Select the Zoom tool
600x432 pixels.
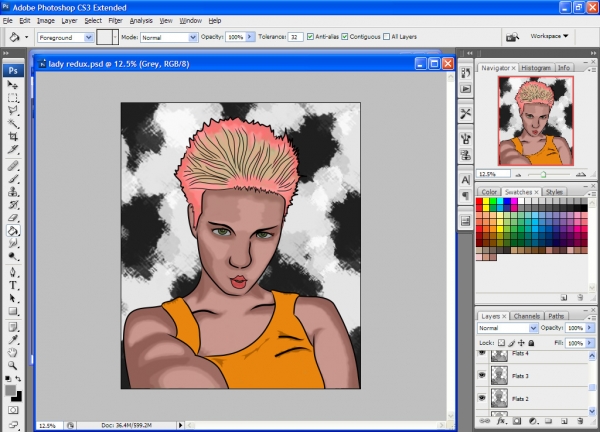tap(13, 365)
